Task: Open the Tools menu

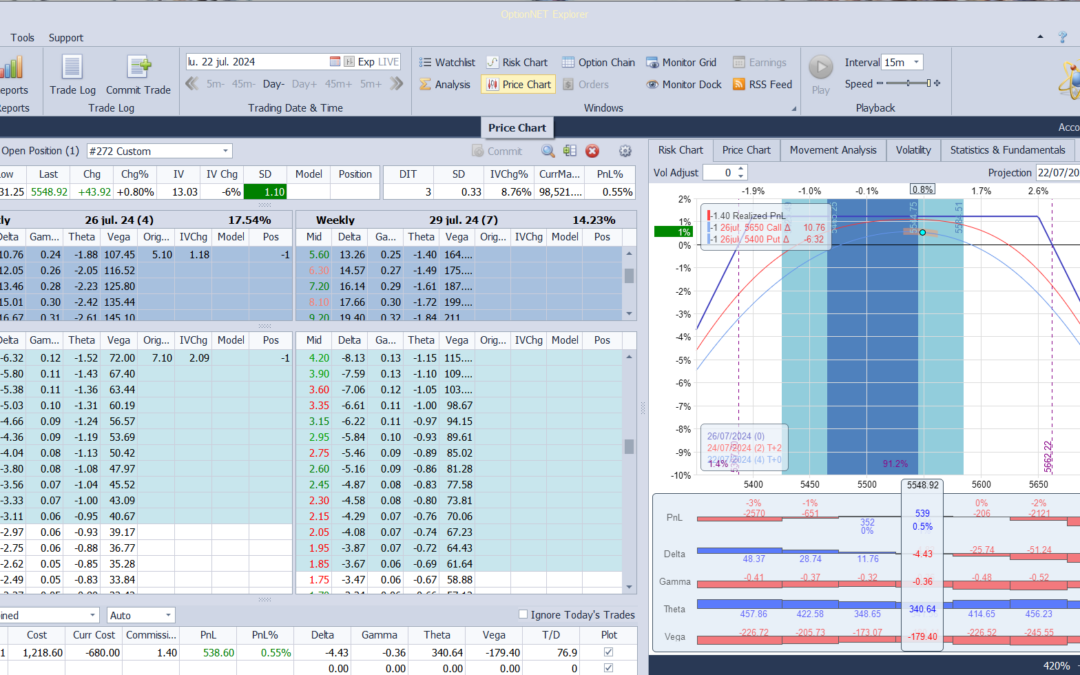Action: pyautogui.click(x=22, y=37)
